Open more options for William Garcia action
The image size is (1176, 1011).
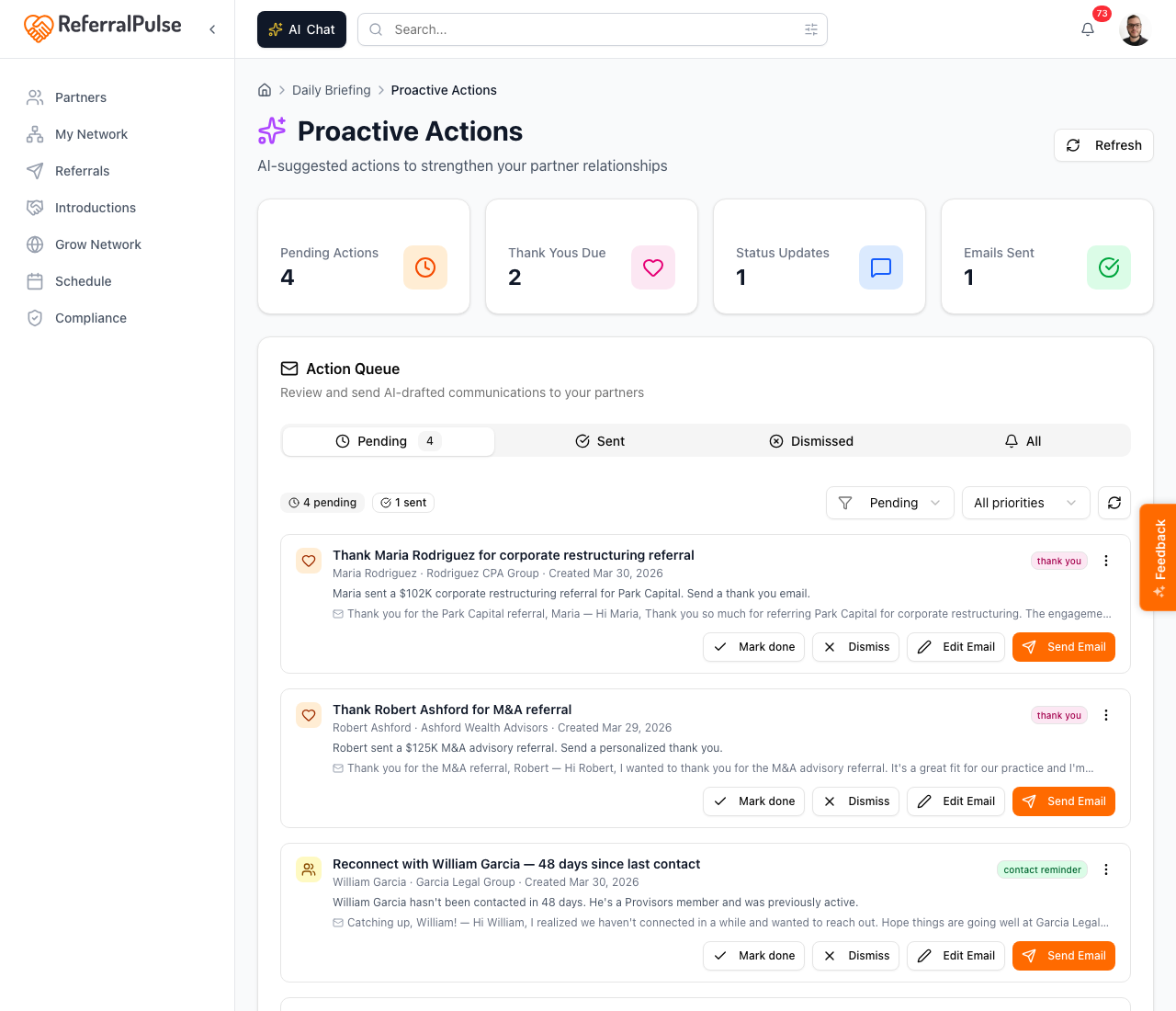[1106, 869]
